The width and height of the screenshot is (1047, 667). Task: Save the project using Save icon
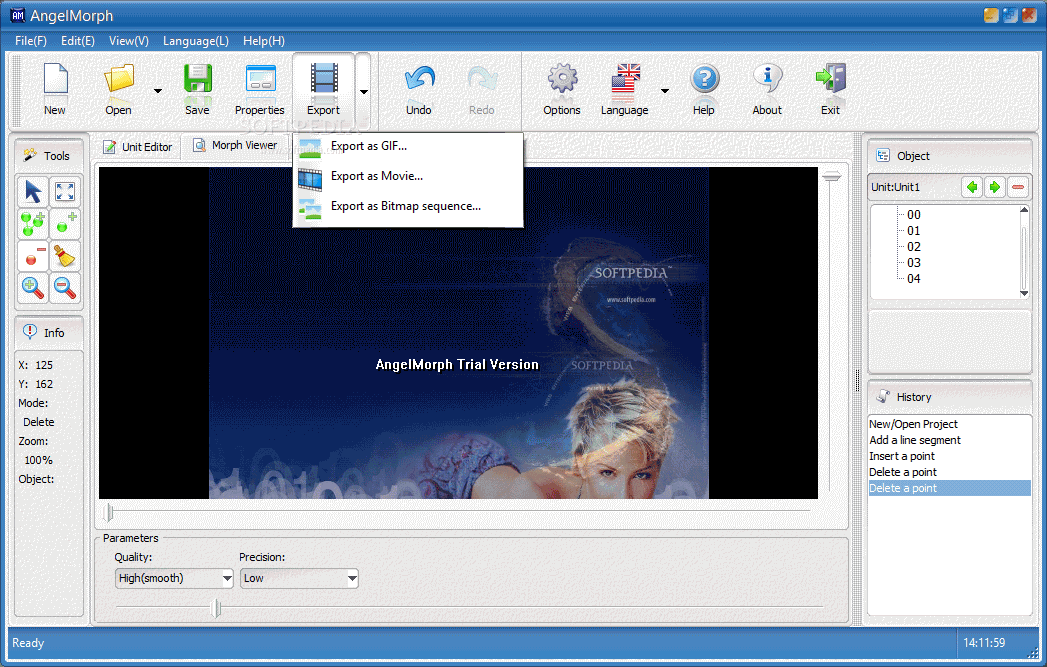(x=198, y=89)
